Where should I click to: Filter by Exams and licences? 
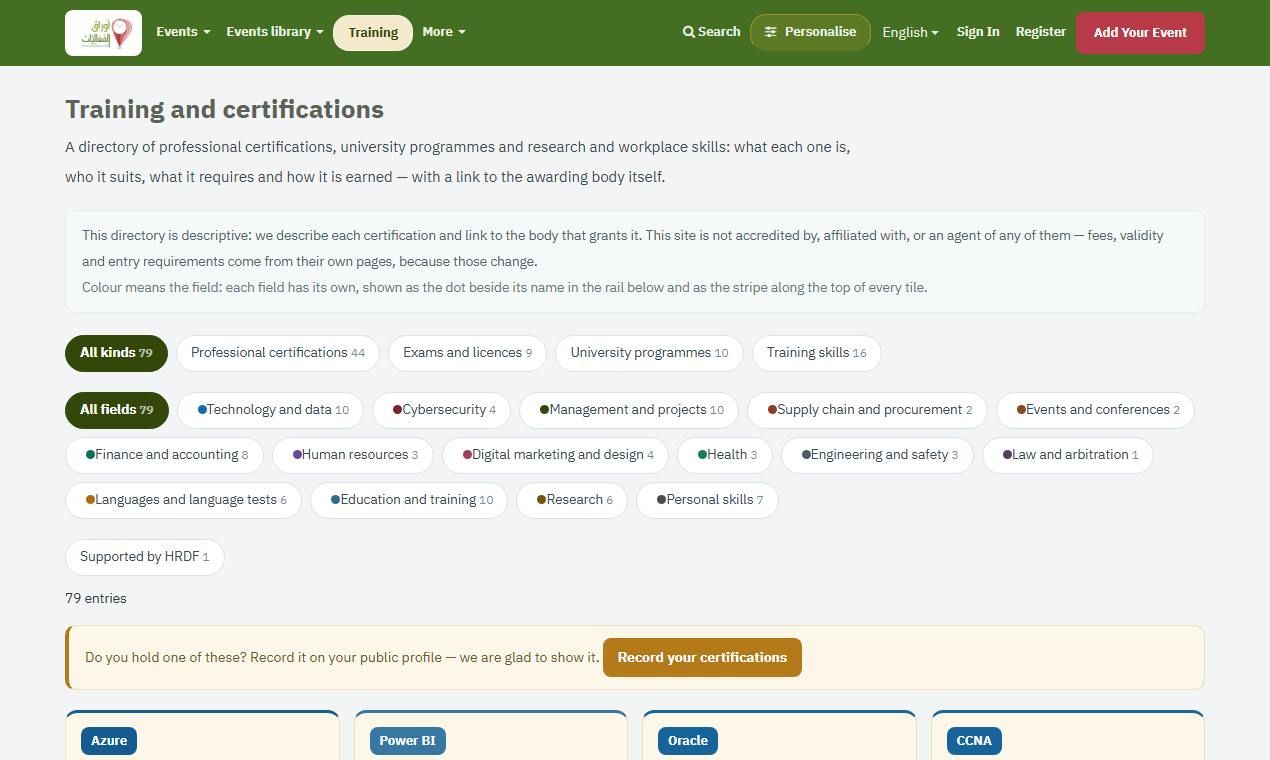click(x=467, y=353)
